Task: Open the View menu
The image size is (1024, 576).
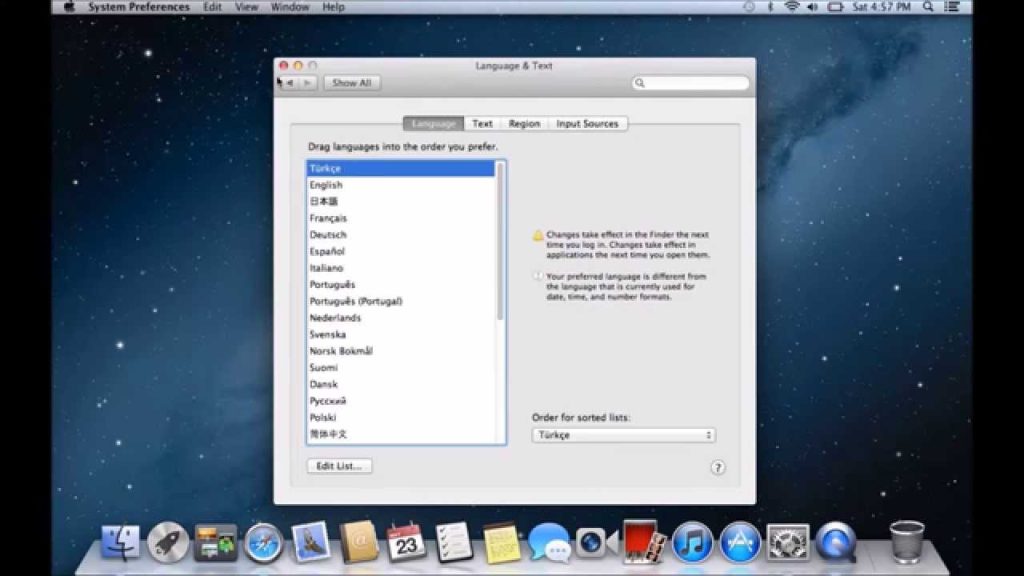Action: point(246,7)
